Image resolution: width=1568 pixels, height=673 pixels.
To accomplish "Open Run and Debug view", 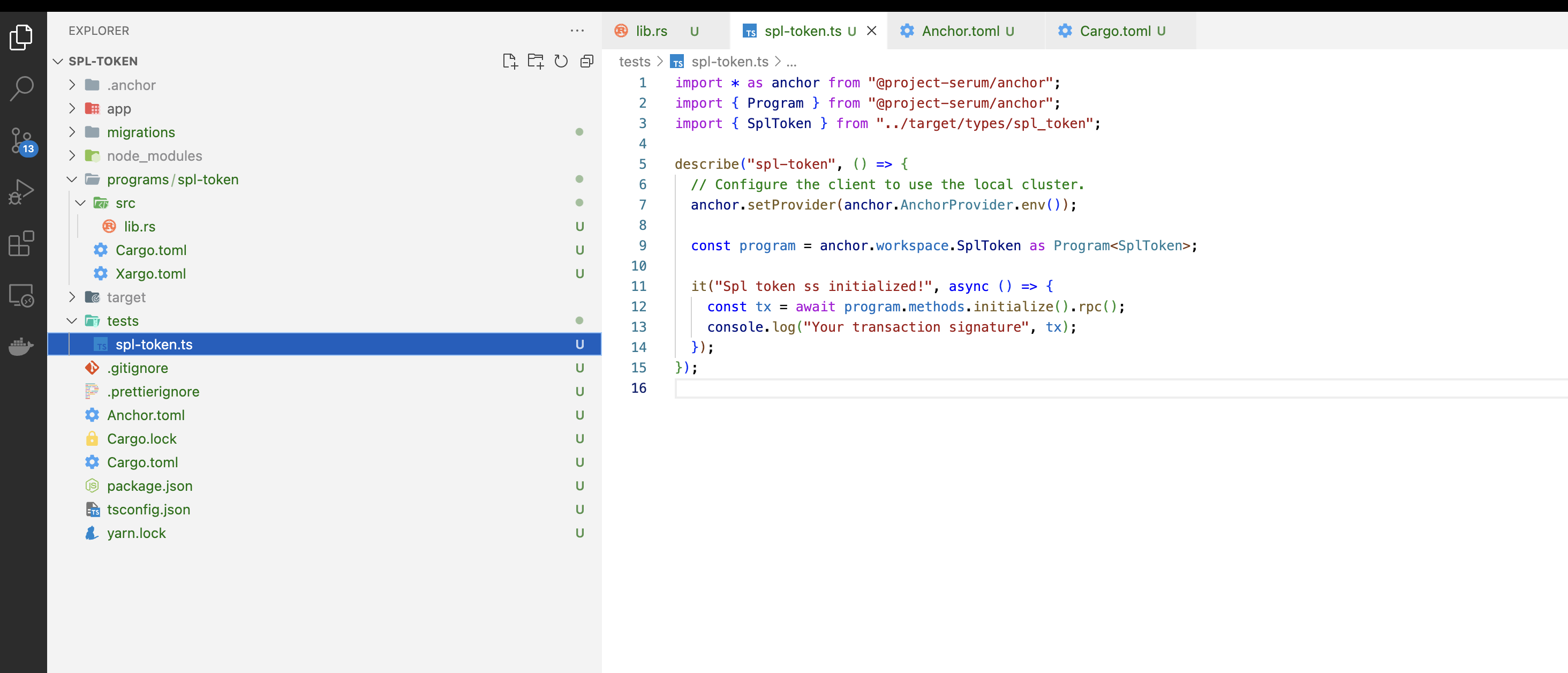I will pos(22,192).
